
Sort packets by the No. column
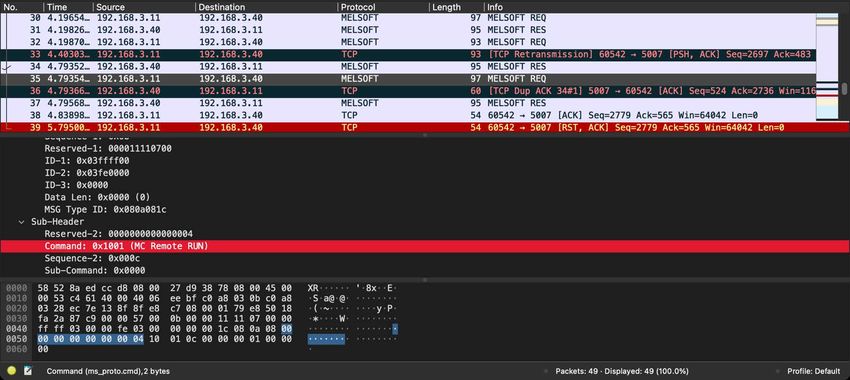(22, 7)
